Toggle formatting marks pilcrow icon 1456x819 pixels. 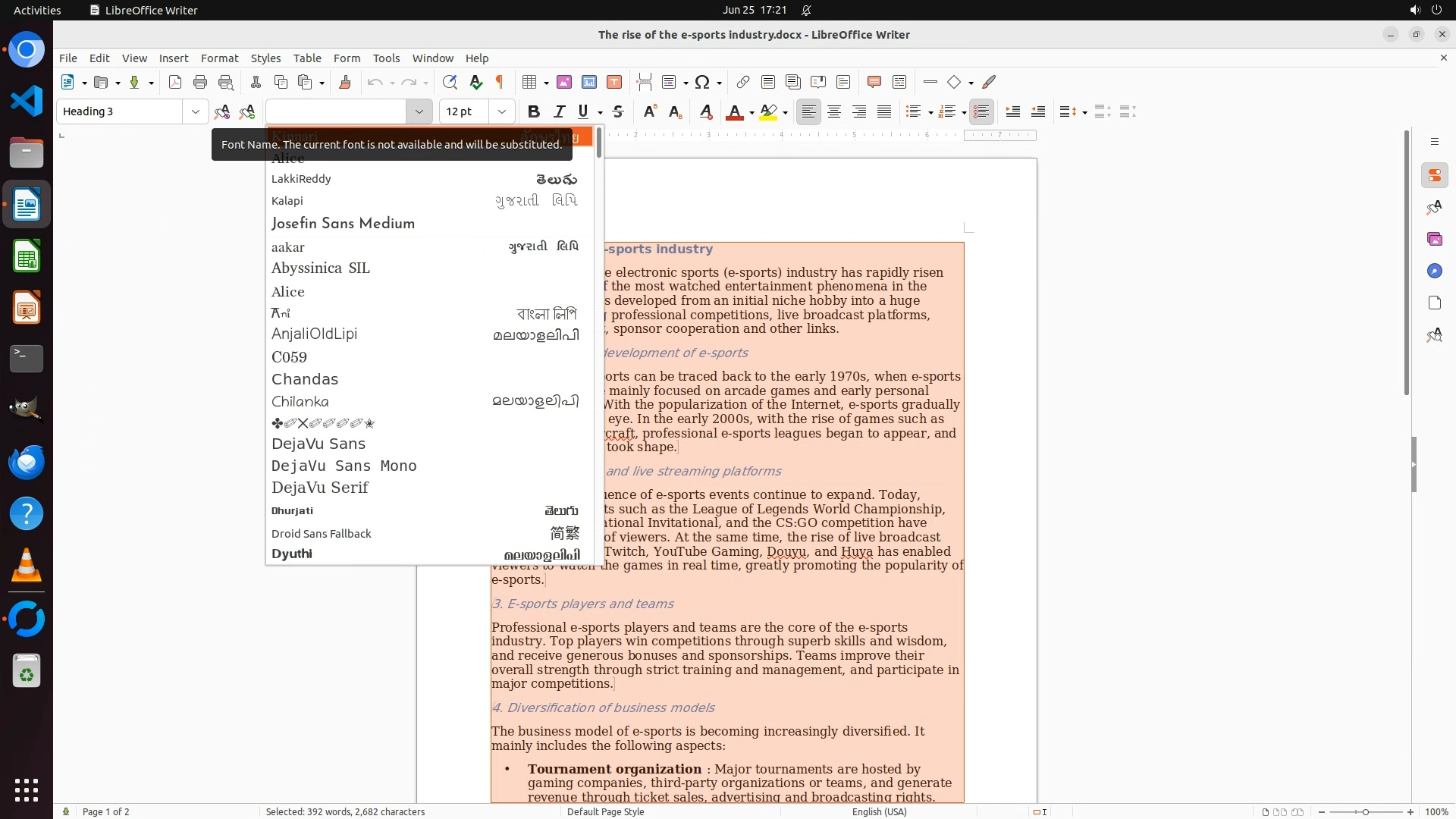500,82
